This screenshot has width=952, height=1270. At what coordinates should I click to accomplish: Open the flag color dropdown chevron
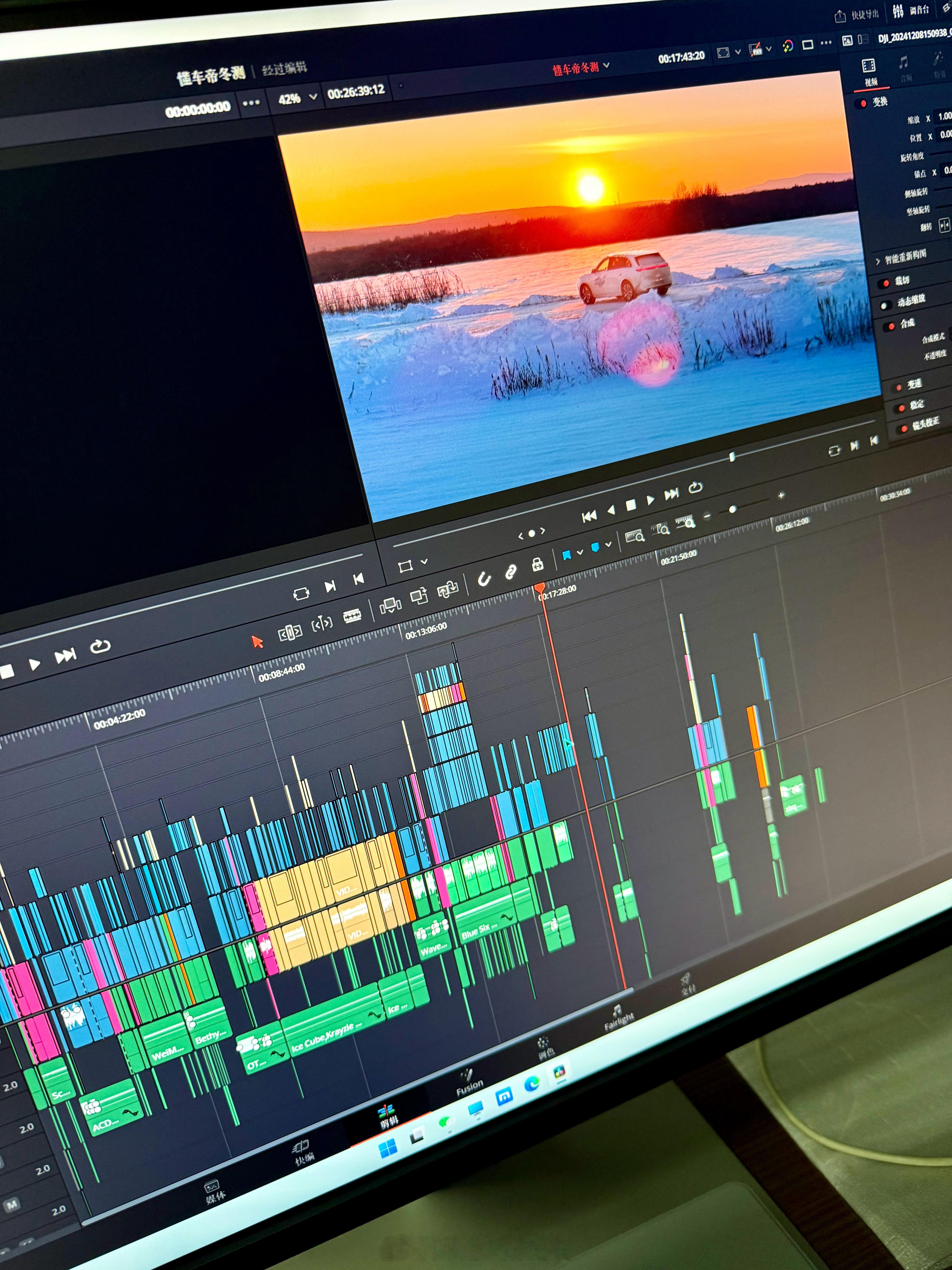coord(580,552)
